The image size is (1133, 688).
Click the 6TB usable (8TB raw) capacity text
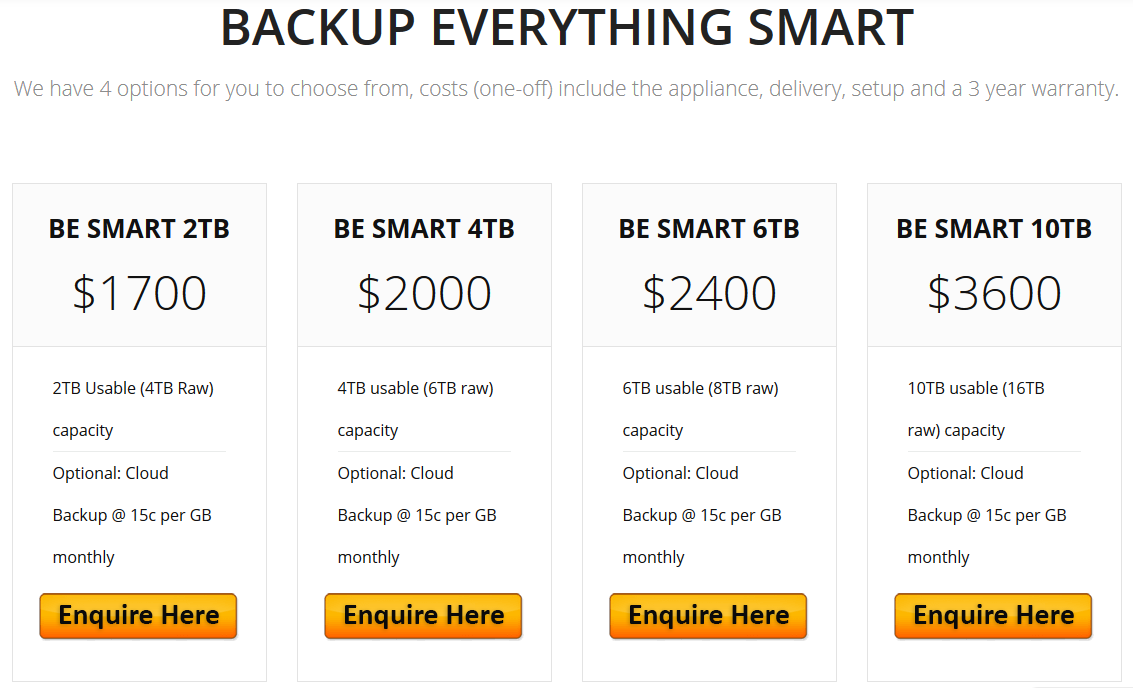pos(701,409)
